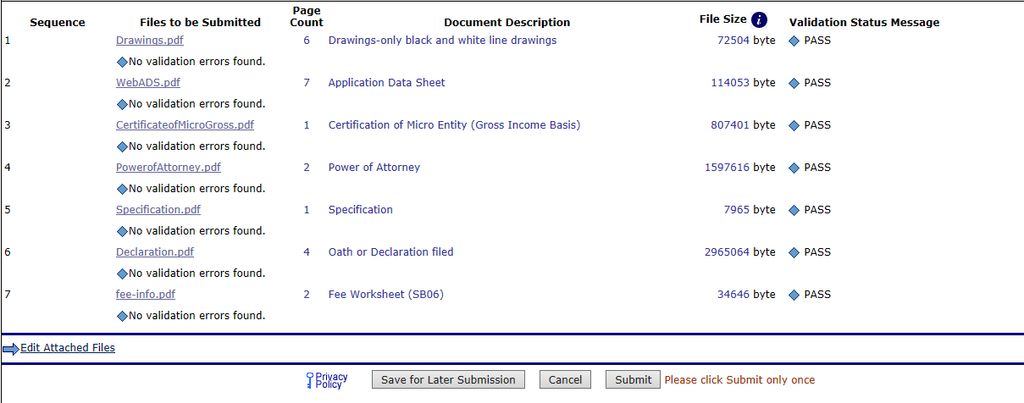
Task: Click the Privacy Policy key icon
Action: click(x=310, y=381)
